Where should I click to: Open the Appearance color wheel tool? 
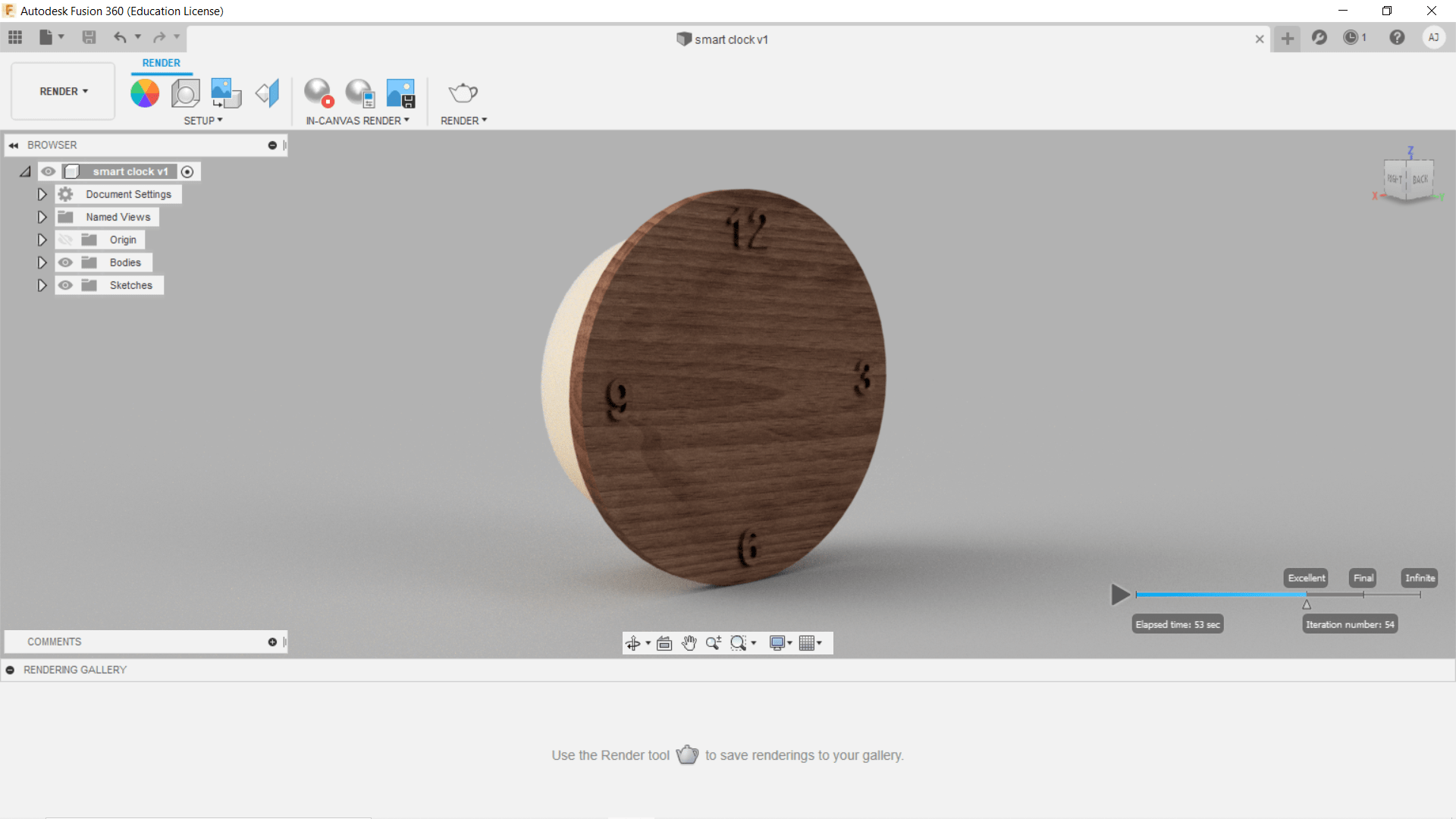[145, 93]
